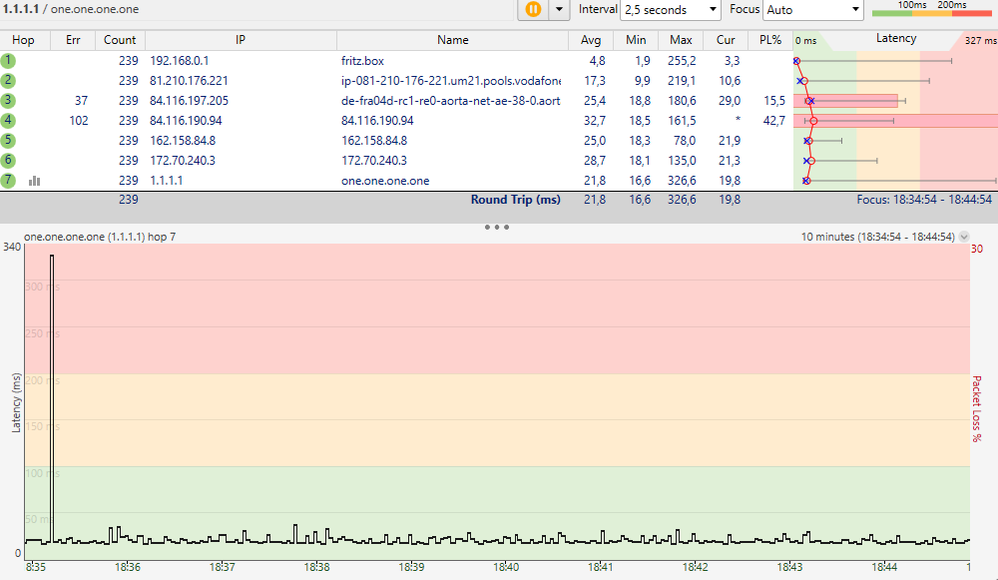Click the Err column header
Image resolution: width=998 pixels, height=580 pixels.
pyautogui.click(x=73, y=39)
